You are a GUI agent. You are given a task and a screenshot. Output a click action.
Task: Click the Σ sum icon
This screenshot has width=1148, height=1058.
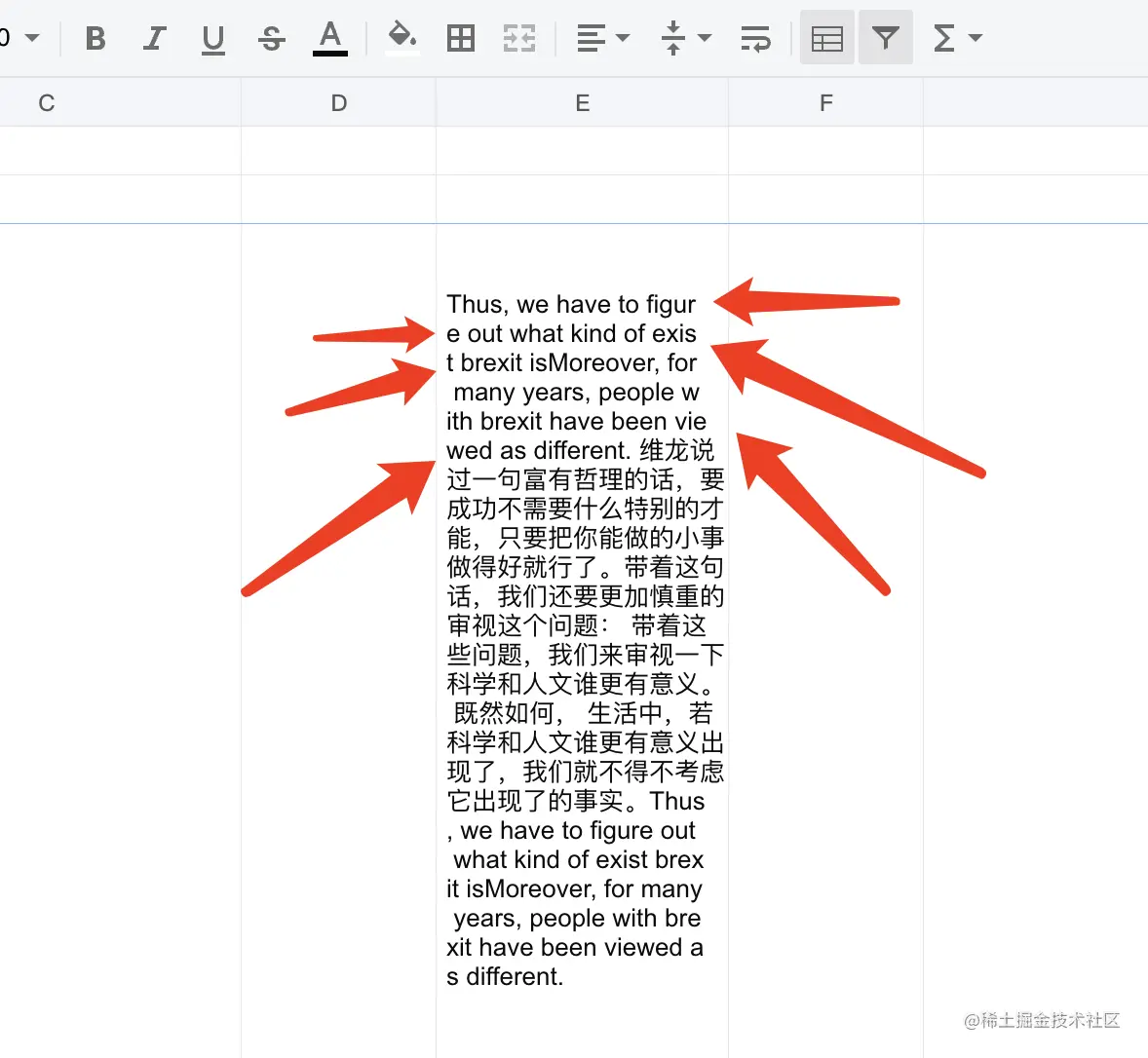point(946,37)
